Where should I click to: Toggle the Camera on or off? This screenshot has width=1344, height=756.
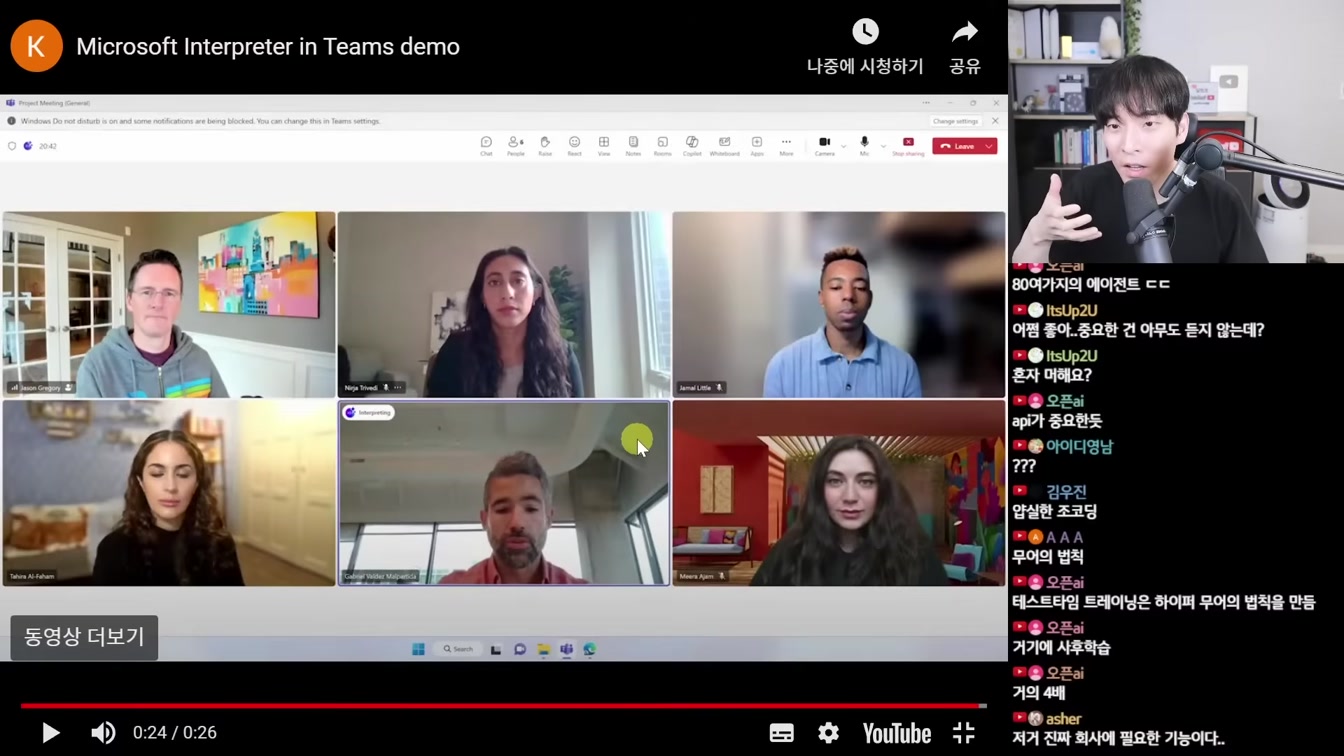point(824,146)
